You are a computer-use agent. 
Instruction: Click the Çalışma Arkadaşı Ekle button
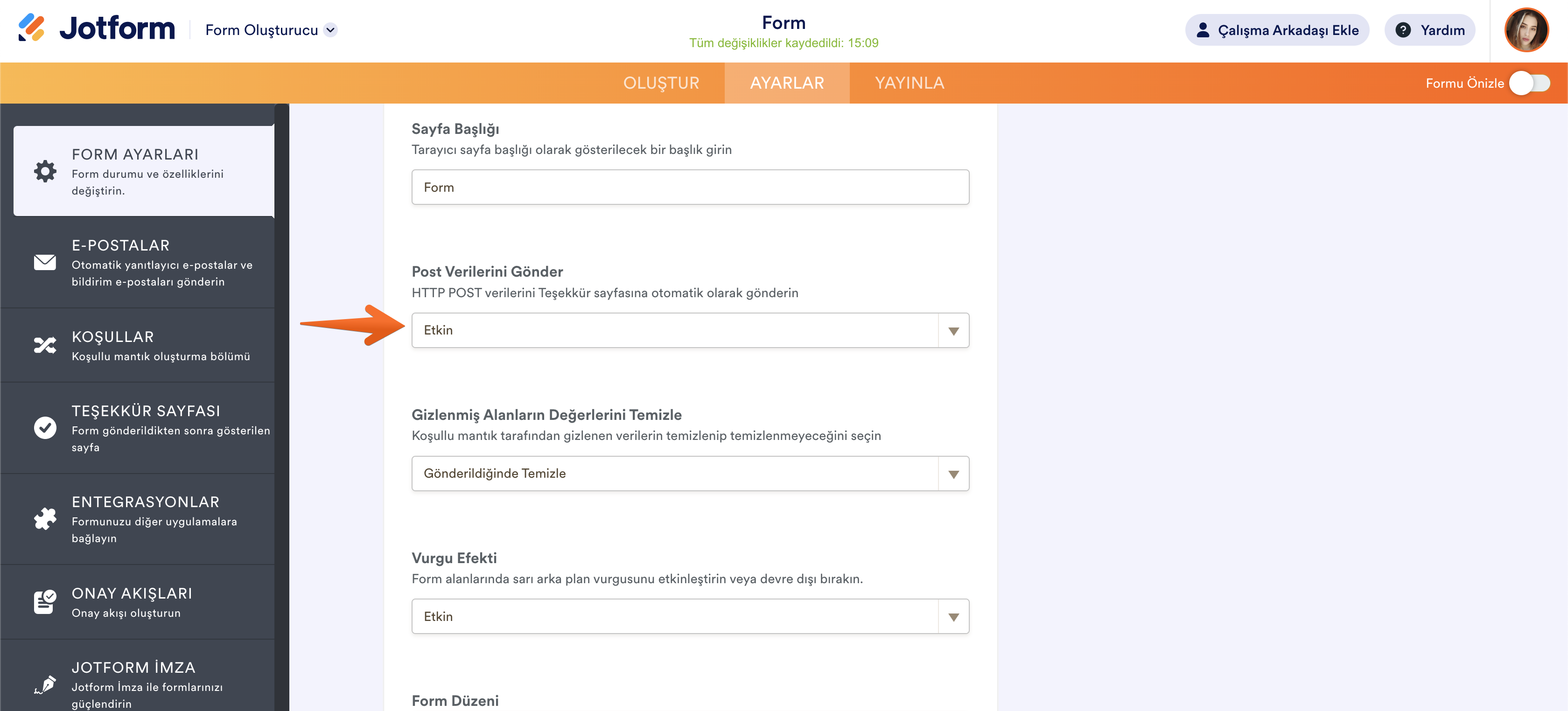1276,30
